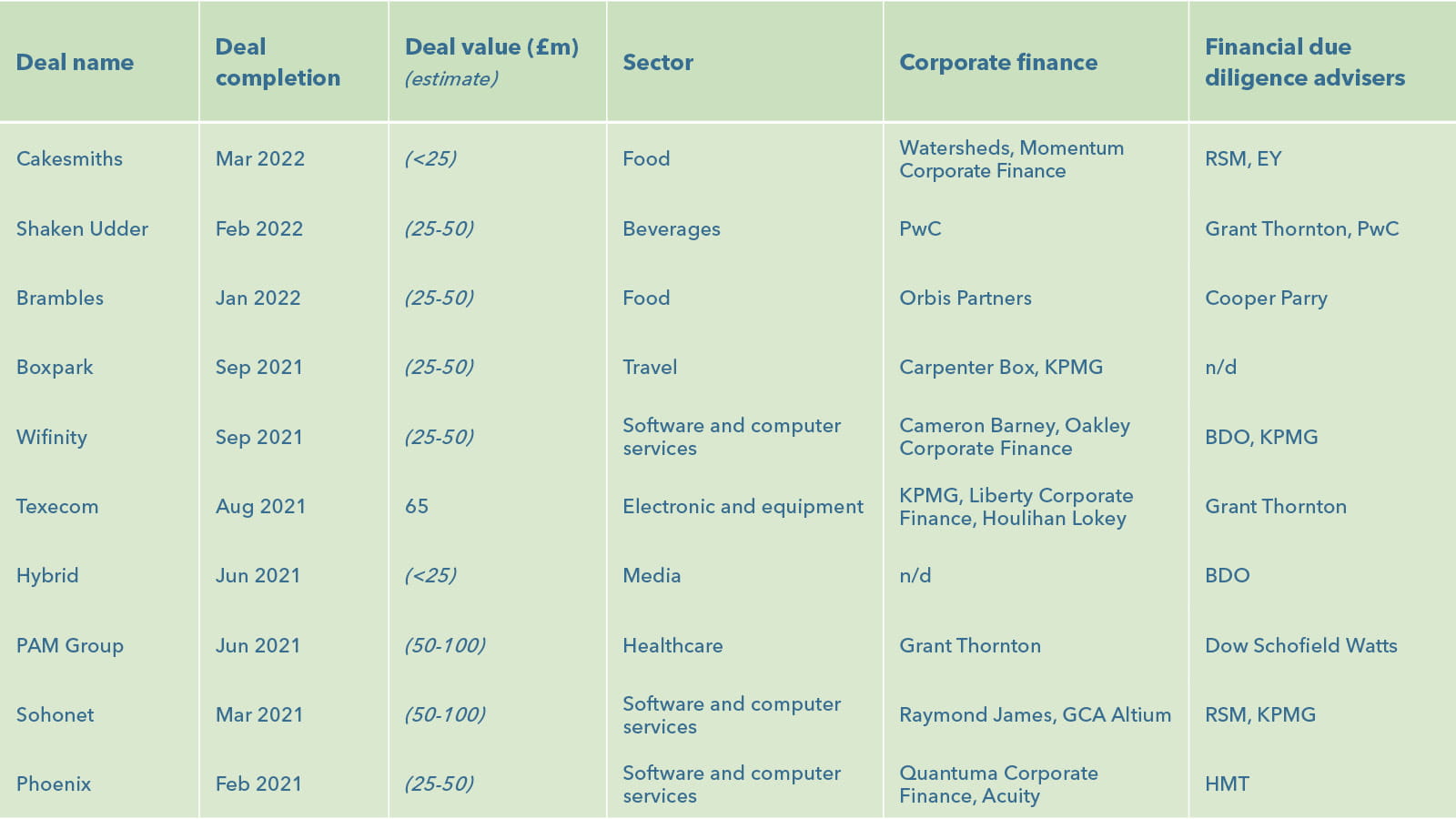
Task: Select the Electronic and equipment sector cell
Action: point(743,506)
